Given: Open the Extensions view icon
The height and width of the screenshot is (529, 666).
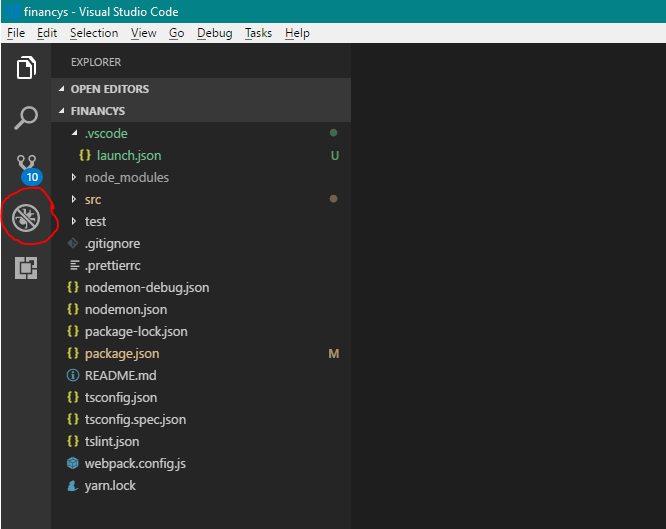Looking at the screenshot, I should click(x=26, y=268).
